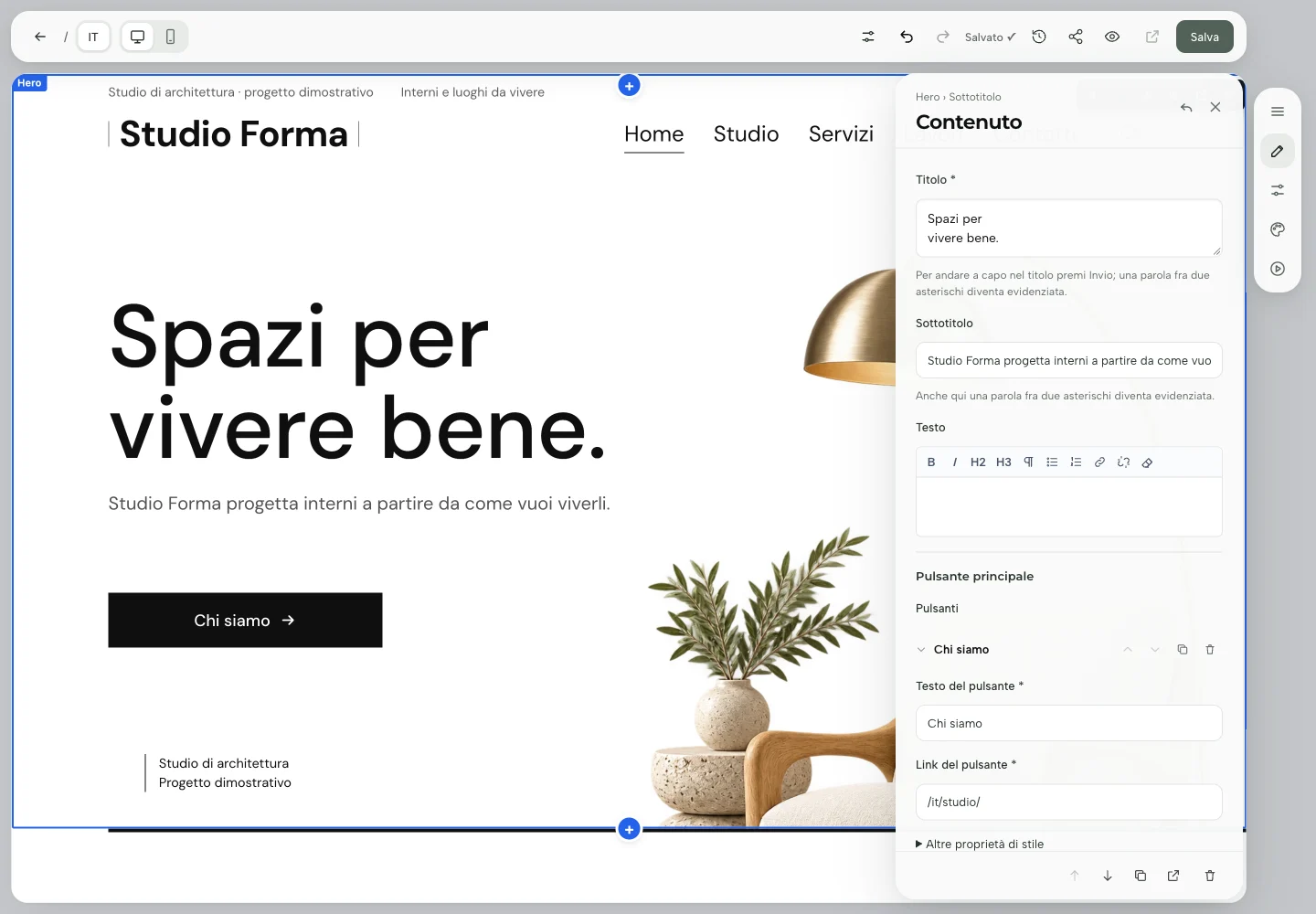Open page settings sliders in top toolbar
1316x914 pixels.
[868, 37]
